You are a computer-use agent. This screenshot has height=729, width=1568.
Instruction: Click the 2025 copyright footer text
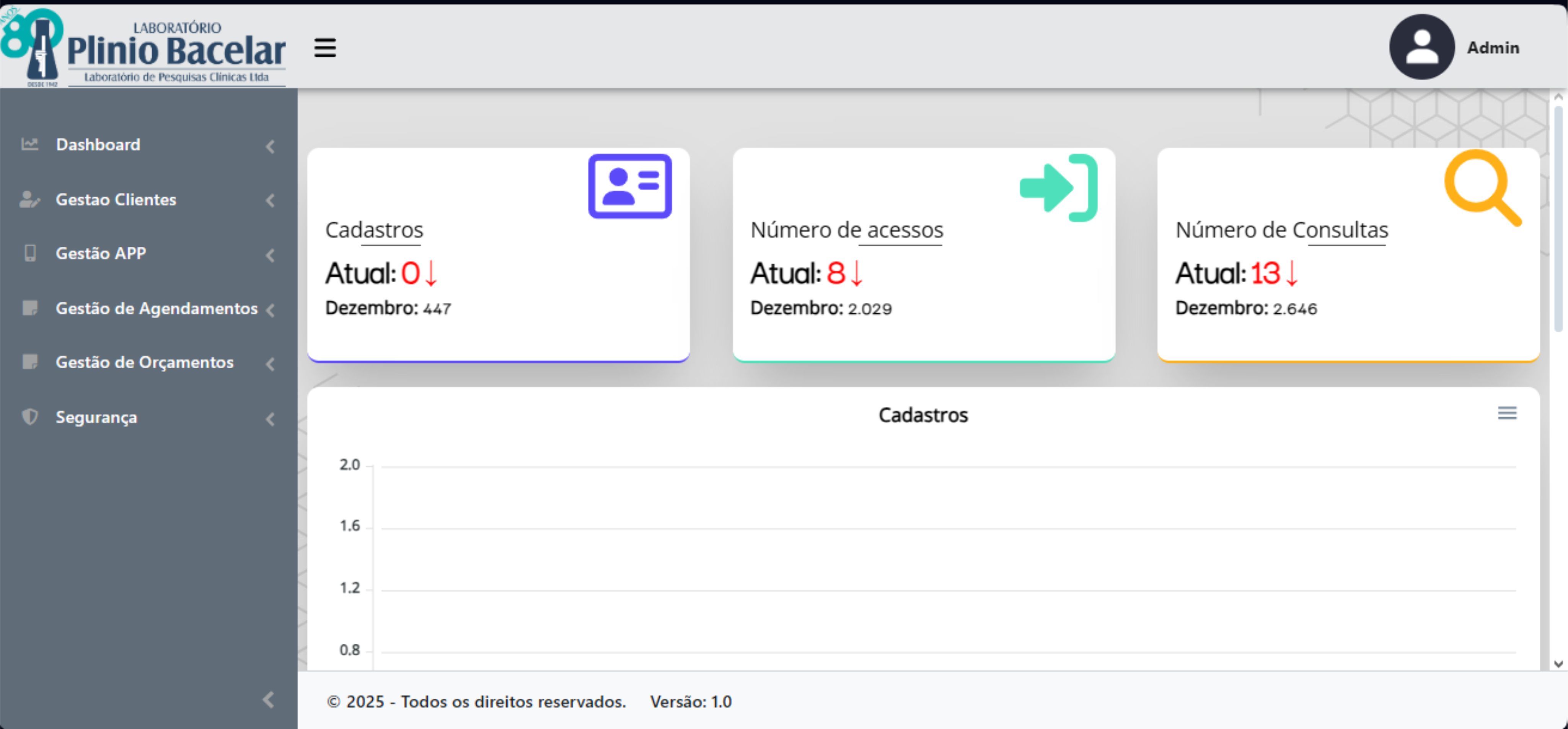[477, 701]
